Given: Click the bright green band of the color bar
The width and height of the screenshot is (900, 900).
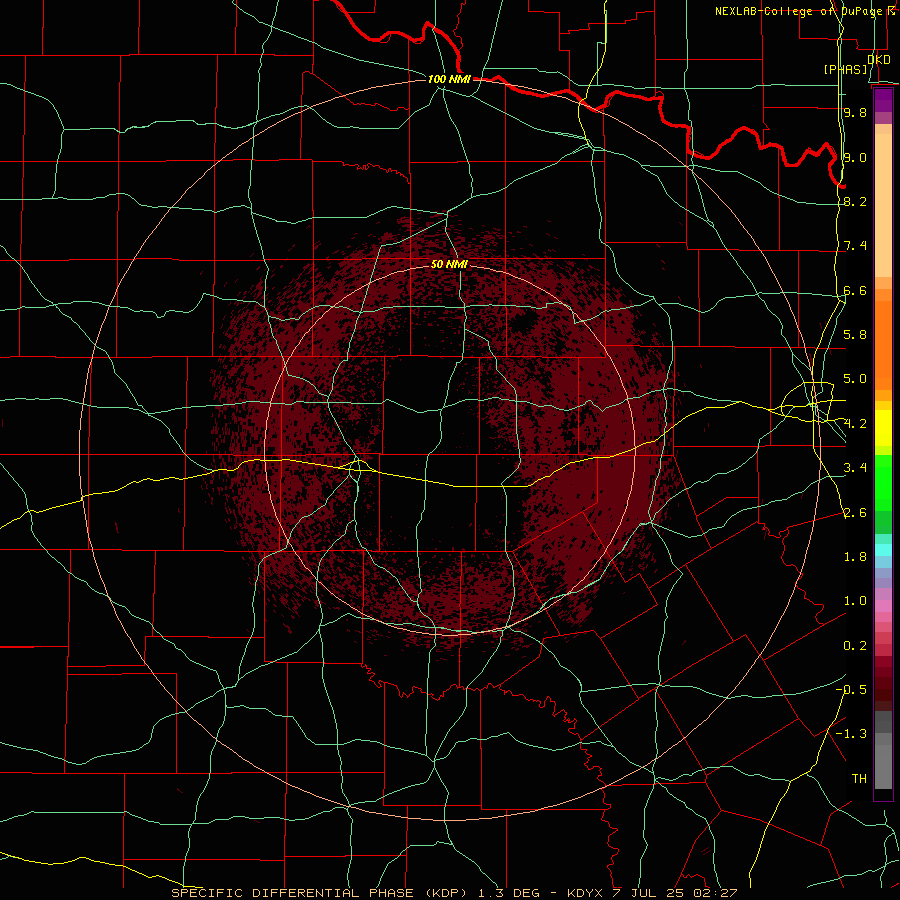Looking at the screenshot, I should pos(883,482).
